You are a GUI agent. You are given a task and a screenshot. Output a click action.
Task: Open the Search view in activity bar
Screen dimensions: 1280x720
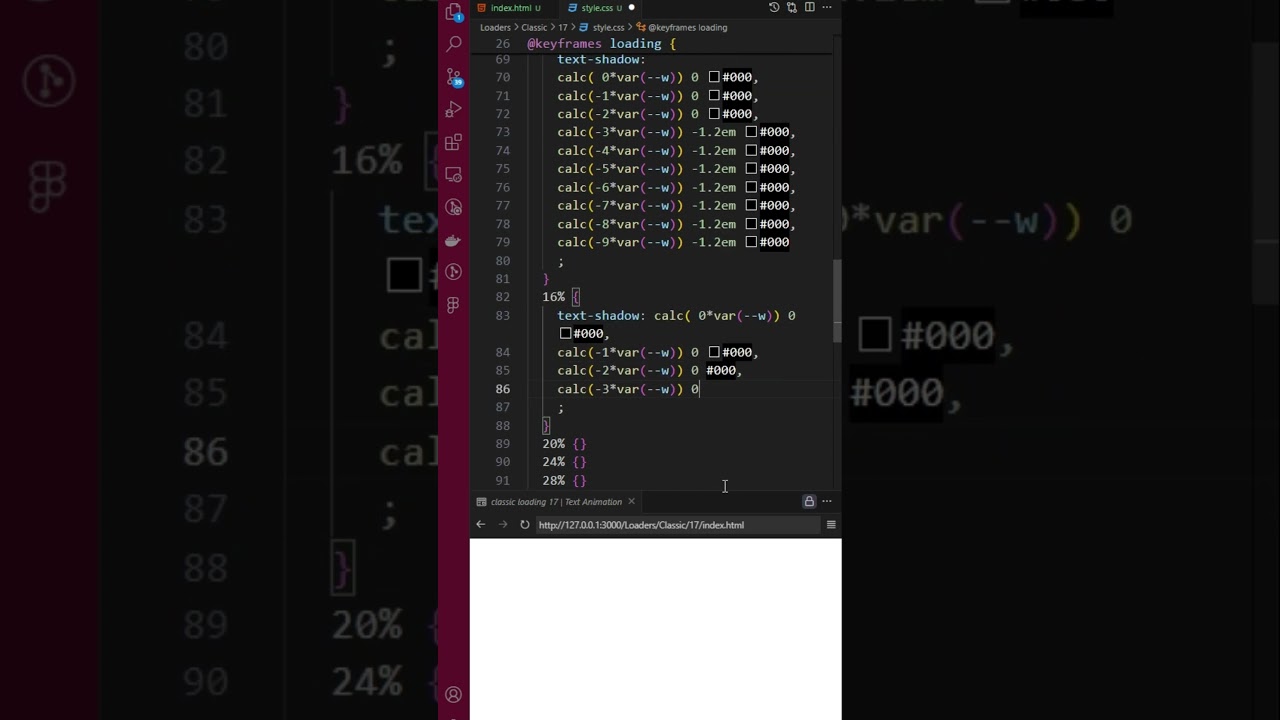[453, 43]
